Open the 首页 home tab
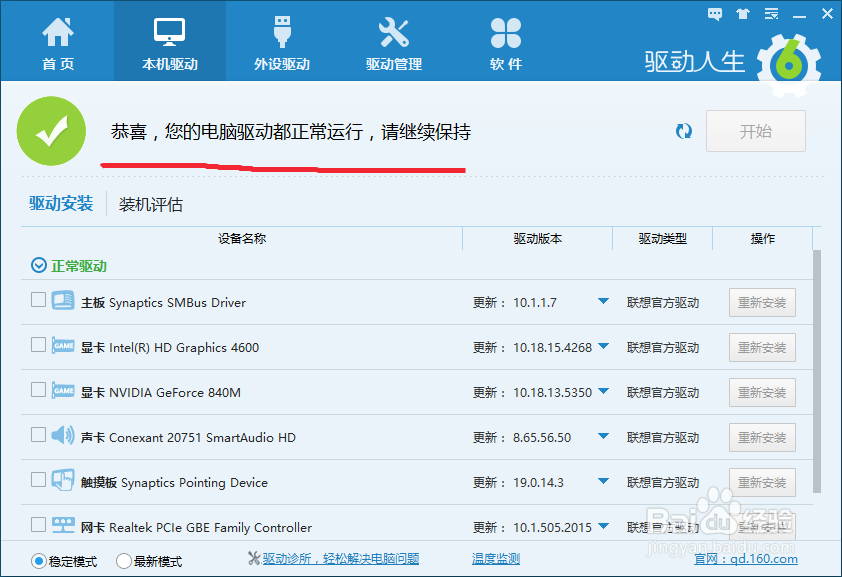This screenshot has height=577, width=842. [x=57, y=43]
